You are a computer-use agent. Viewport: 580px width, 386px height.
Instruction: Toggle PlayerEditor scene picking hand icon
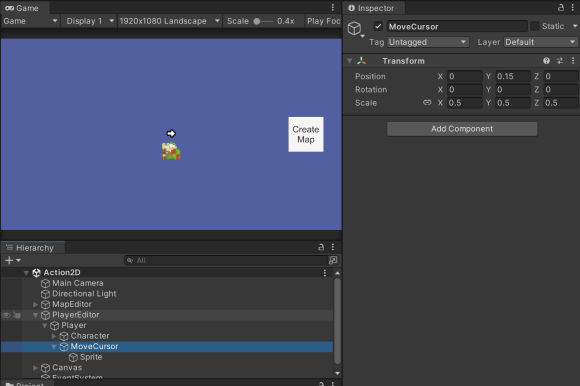point(17,315)
